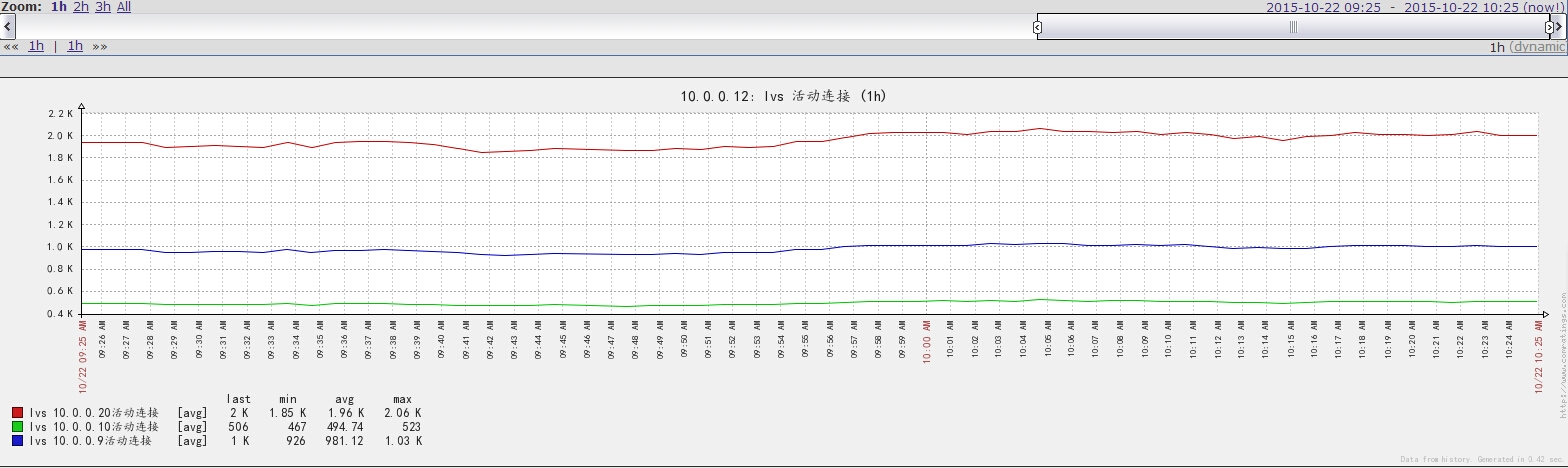
Task: Click the avg value 981.12
Action: tap(345, 440)
